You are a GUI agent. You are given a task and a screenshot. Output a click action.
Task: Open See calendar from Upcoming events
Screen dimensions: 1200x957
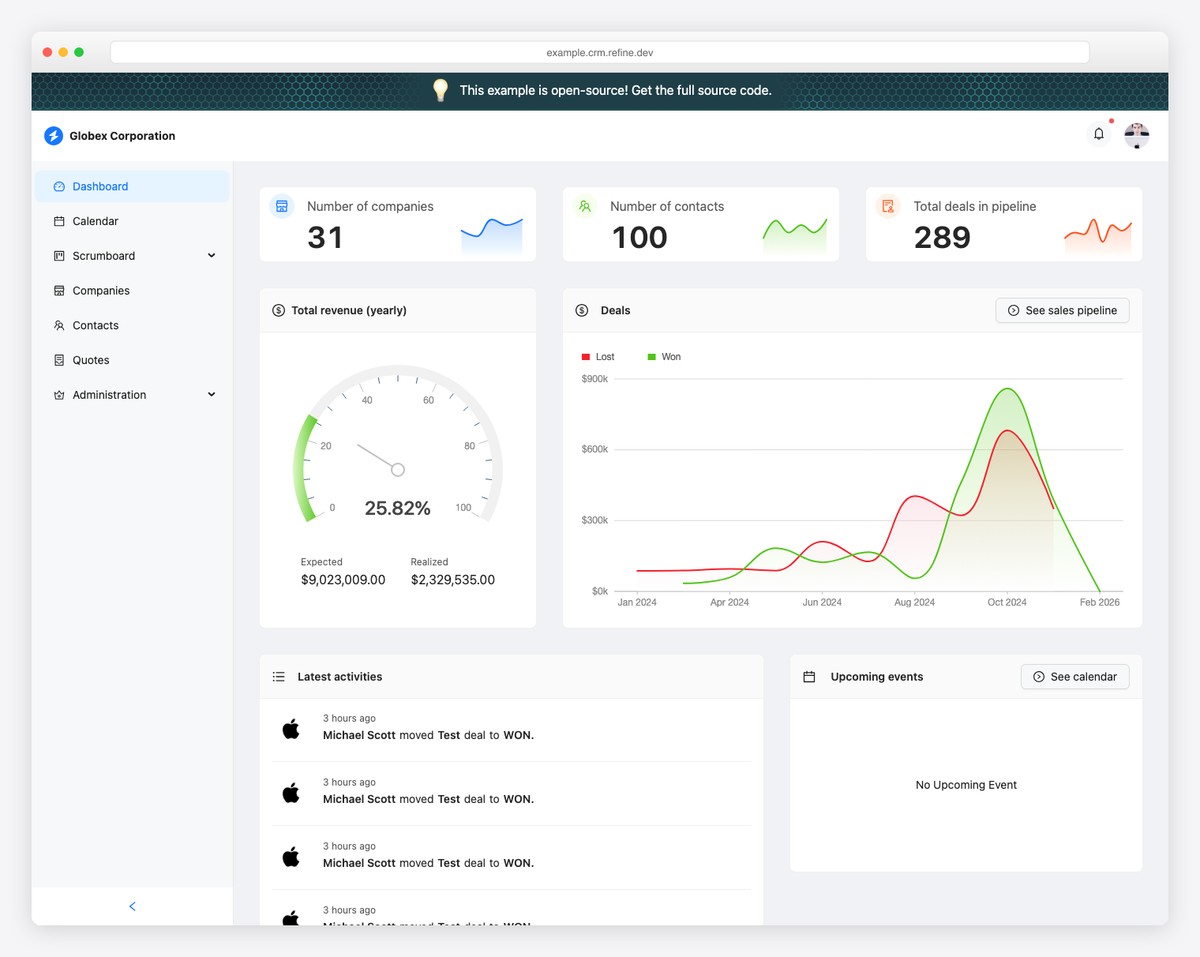click(x=1075, y=676)
